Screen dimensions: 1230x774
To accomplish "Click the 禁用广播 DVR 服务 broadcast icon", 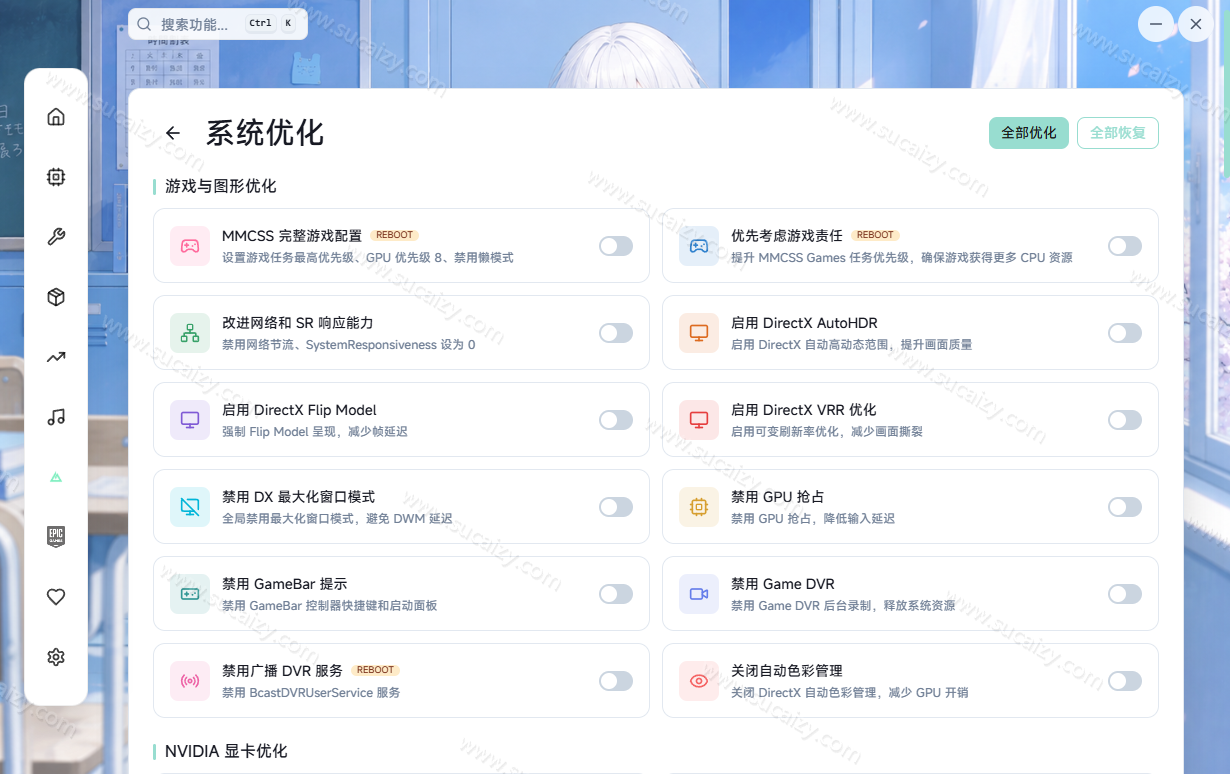I will [190, 681].
